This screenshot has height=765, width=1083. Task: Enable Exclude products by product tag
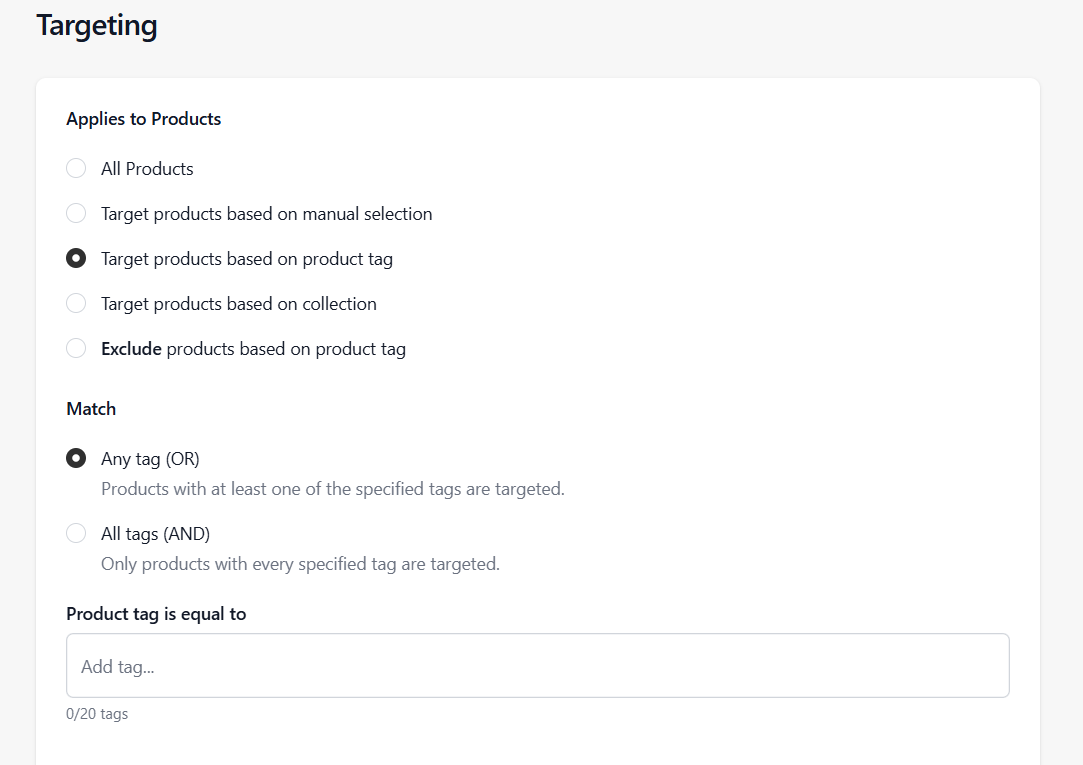click(x=76, y=348)
